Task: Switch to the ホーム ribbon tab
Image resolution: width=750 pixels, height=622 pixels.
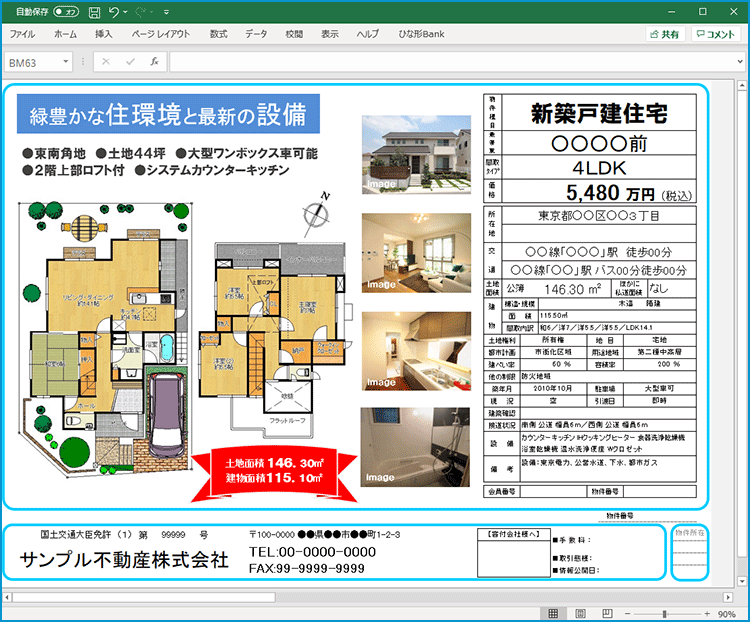Action: (x=65, y=34)
